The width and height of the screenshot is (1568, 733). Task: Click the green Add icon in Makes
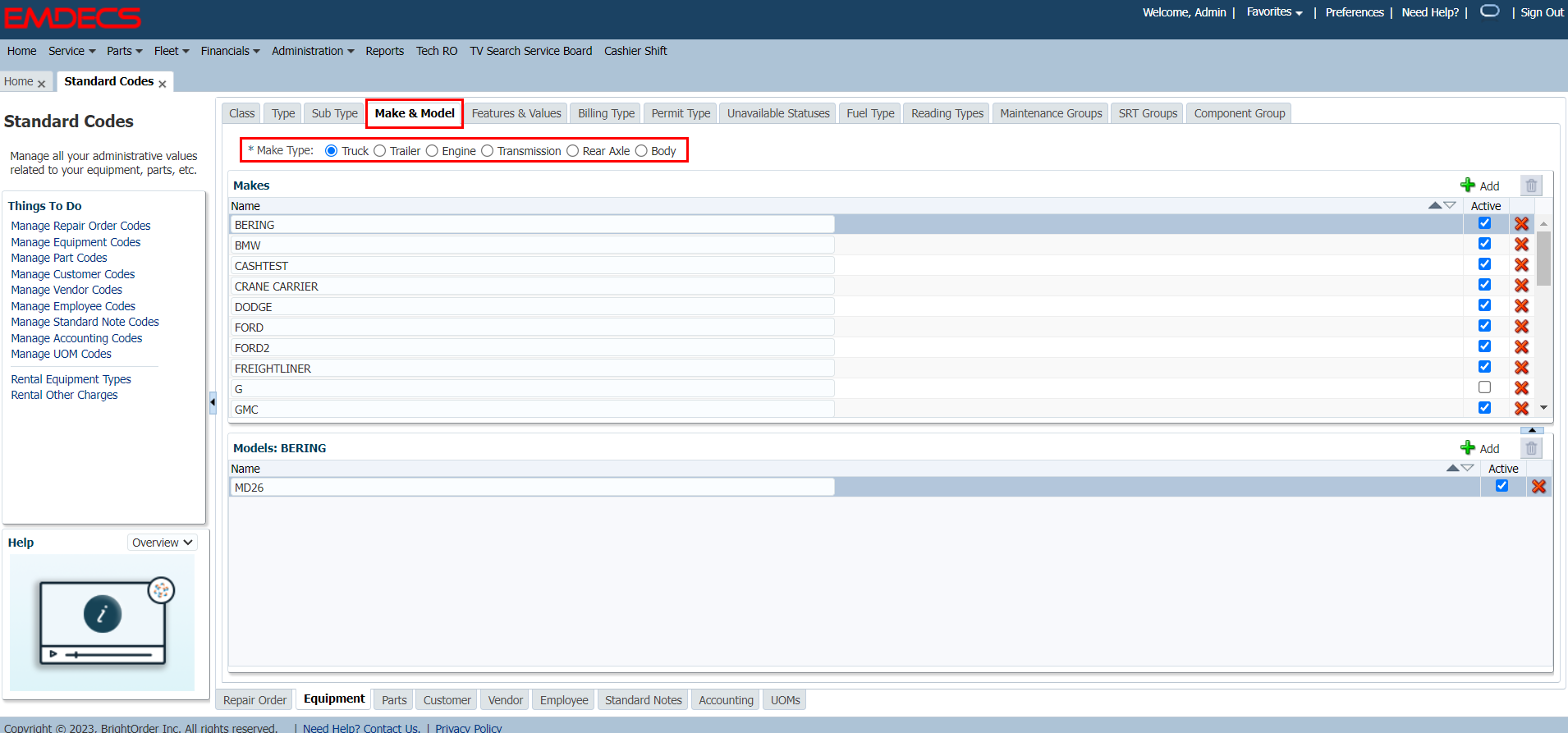tap(1468, 186)
